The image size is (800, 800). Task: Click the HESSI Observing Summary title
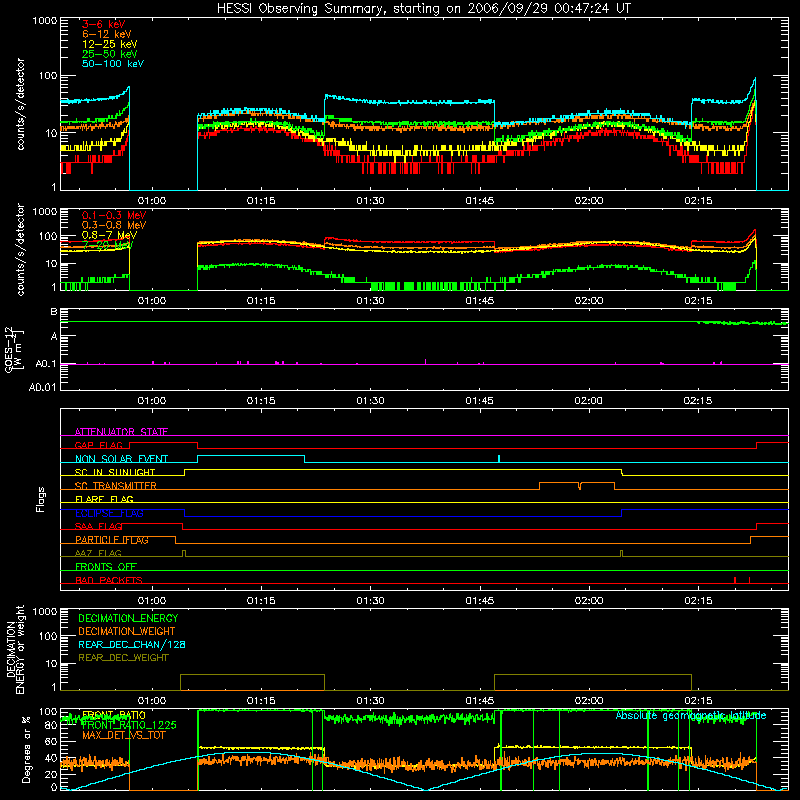(x=424, y=8)
